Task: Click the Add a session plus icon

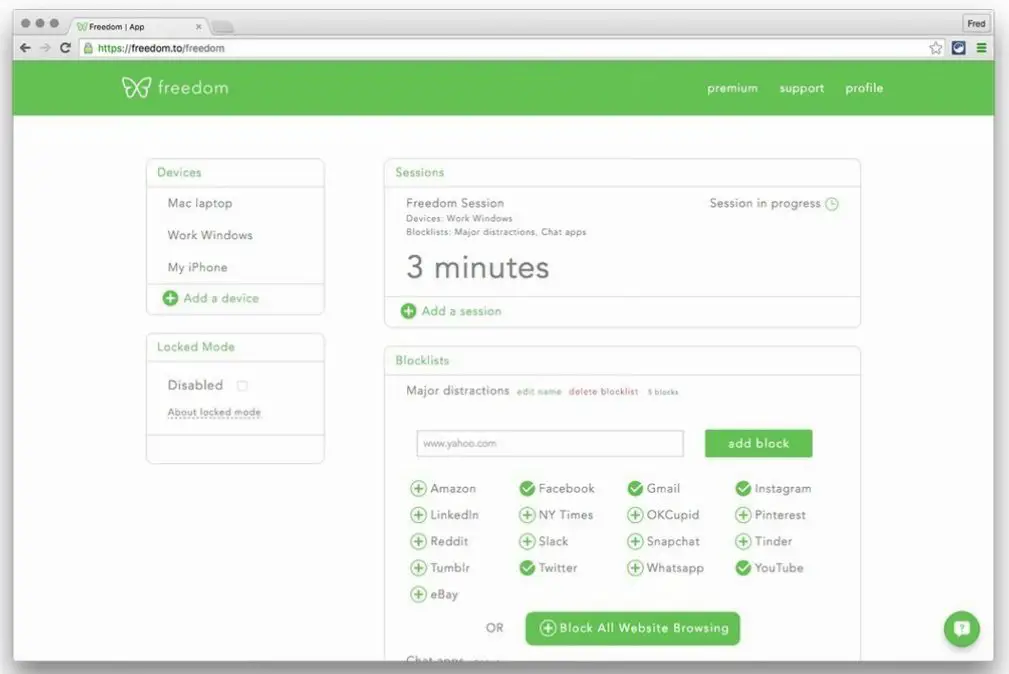Action: click(x=408, y=311)
